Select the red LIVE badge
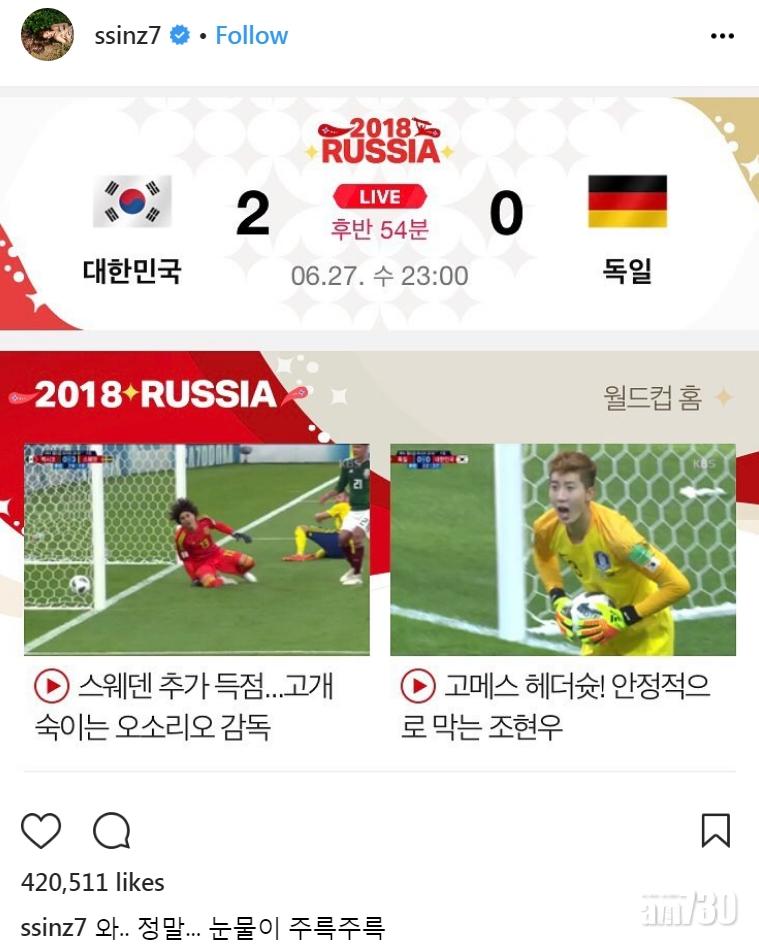This screenshot has height=945, width=759. click(380, 196)
